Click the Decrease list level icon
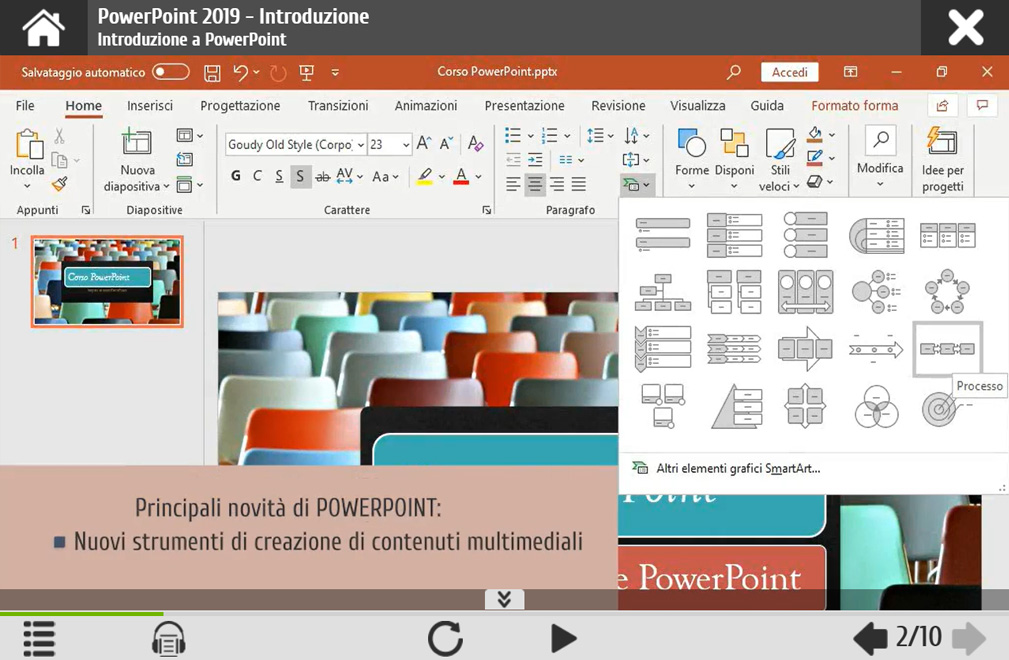 coord(513,160)
